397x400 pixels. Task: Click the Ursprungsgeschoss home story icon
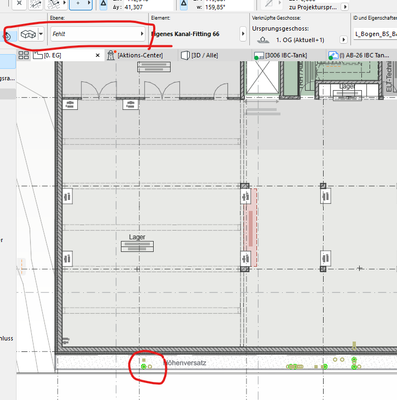263,40
